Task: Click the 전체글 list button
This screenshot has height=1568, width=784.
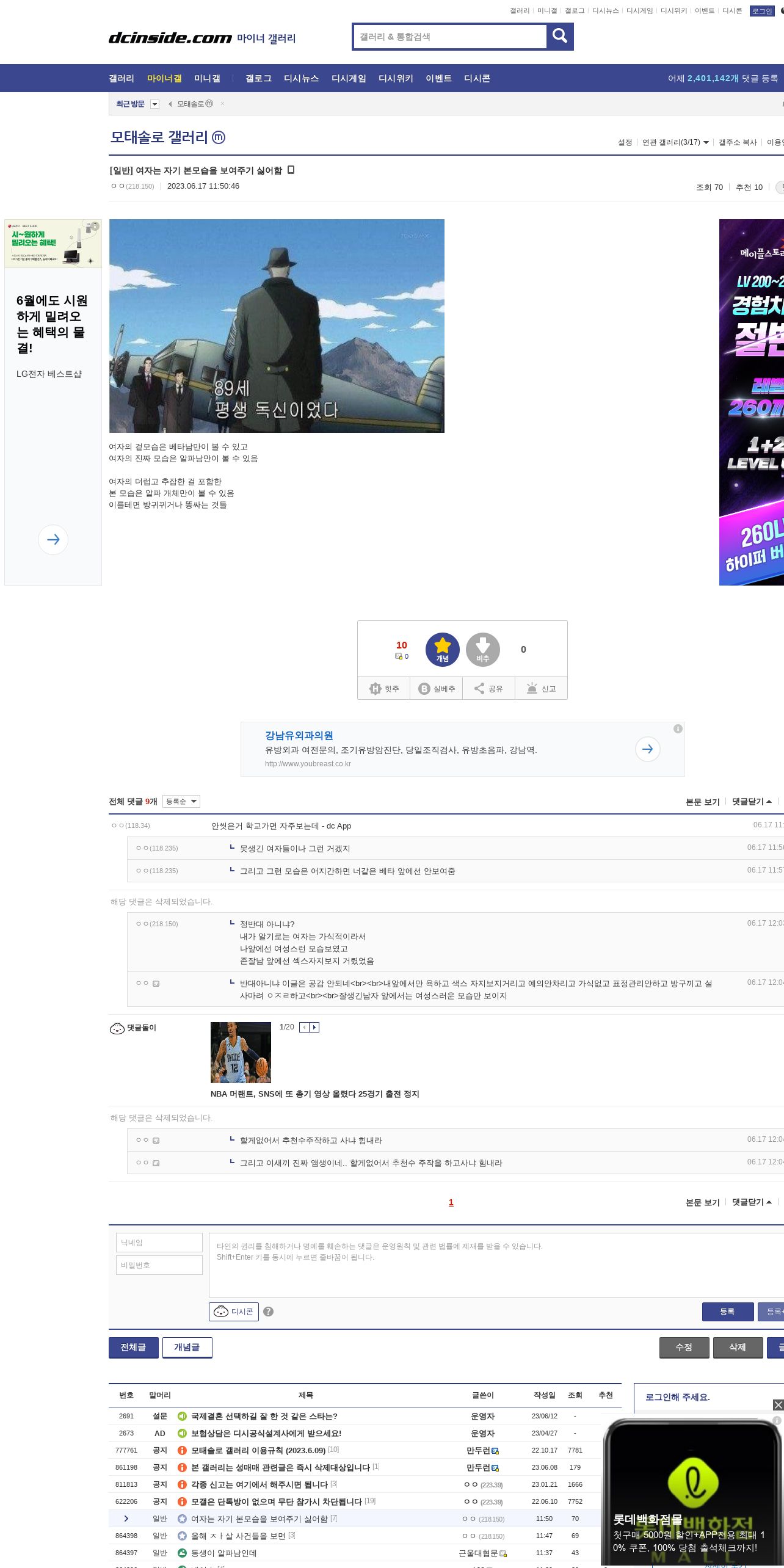Action: pos(134,1347)
